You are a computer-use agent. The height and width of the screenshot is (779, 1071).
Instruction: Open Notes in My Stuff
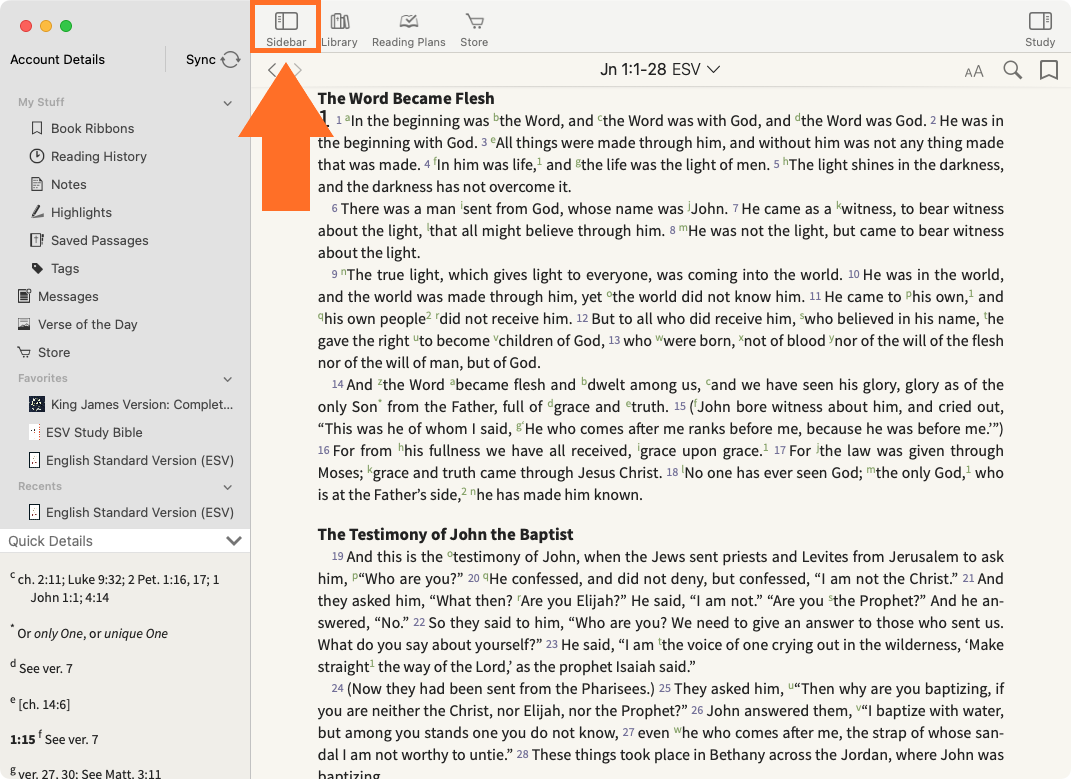[x=68, y=184]
